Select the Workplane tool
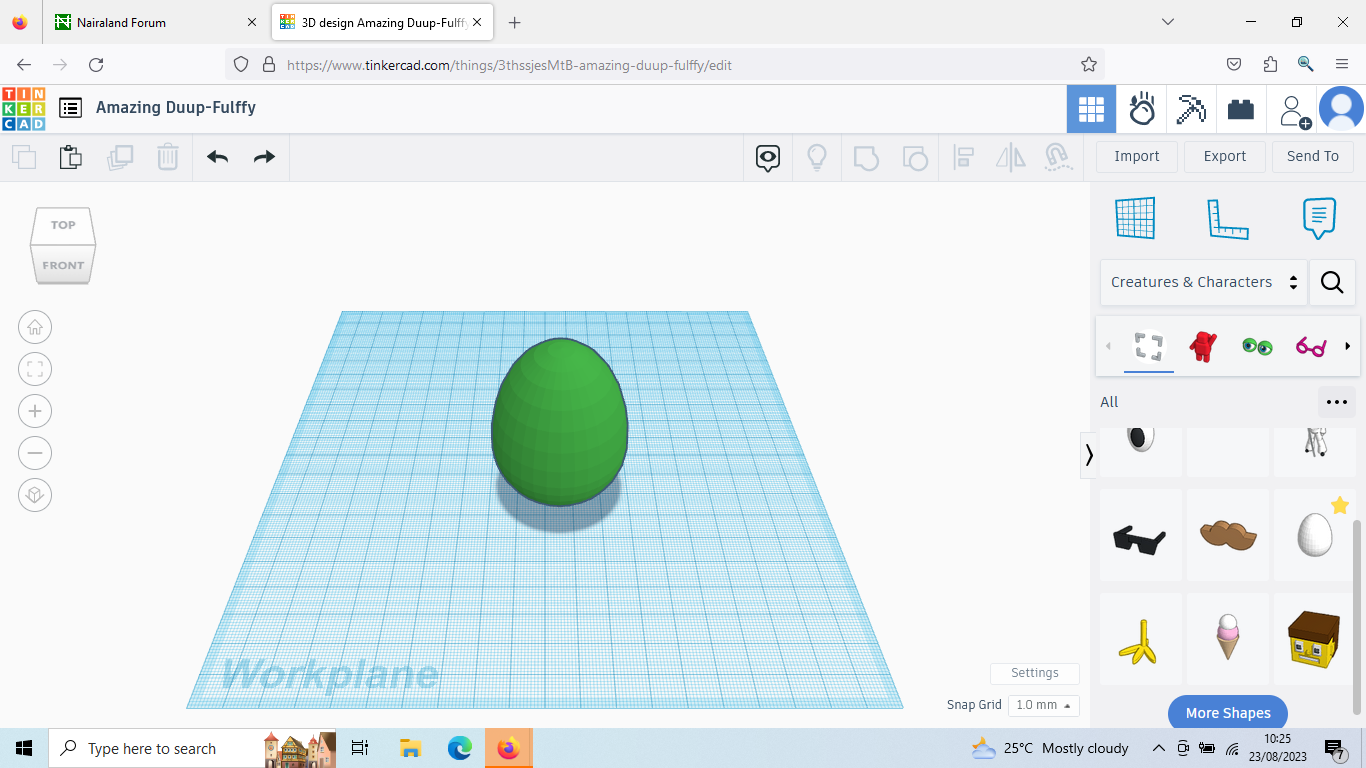This screenshot has height=768, width=1366. tap(1135, 218)
